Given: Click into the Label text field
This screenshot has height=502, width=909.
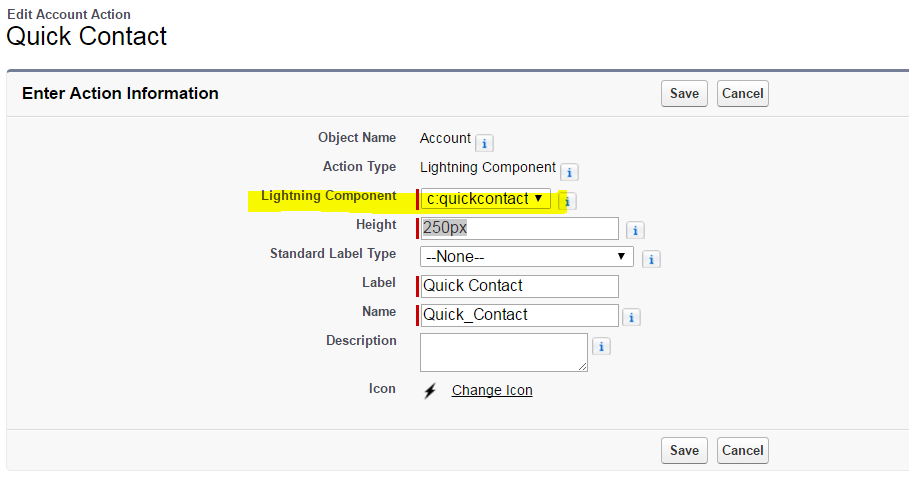Looking at the screenshot, I should click(519, 286).
